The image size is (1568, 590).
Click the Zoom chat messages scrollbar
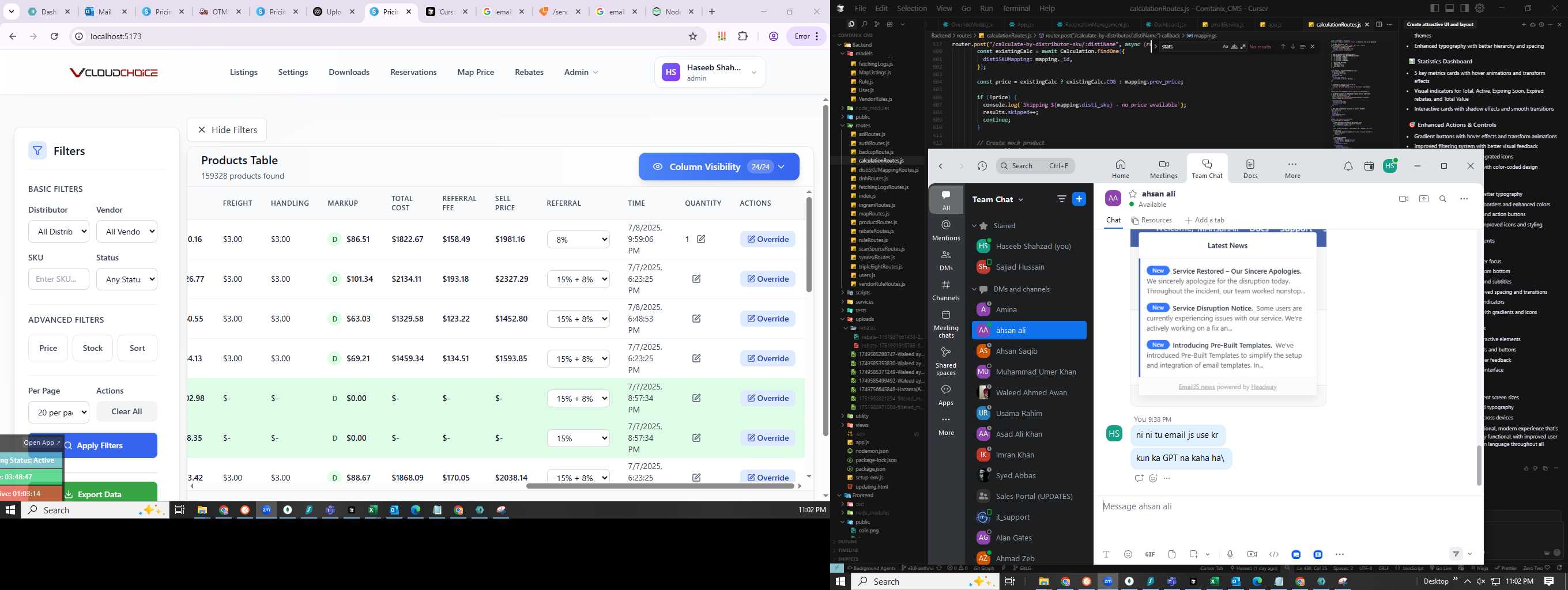pyautogui.click(x=1479, y=466)
